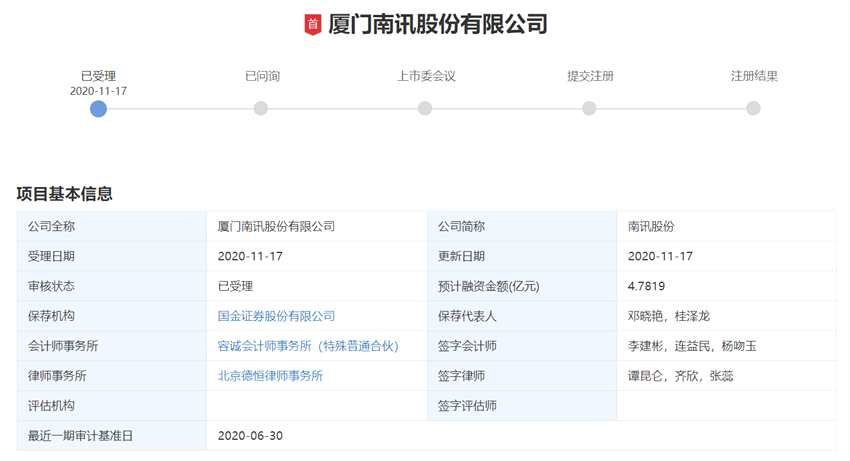
Task: Click the 保荐机构 label cell
Action: pyautogui.click(x=112, y=316)
